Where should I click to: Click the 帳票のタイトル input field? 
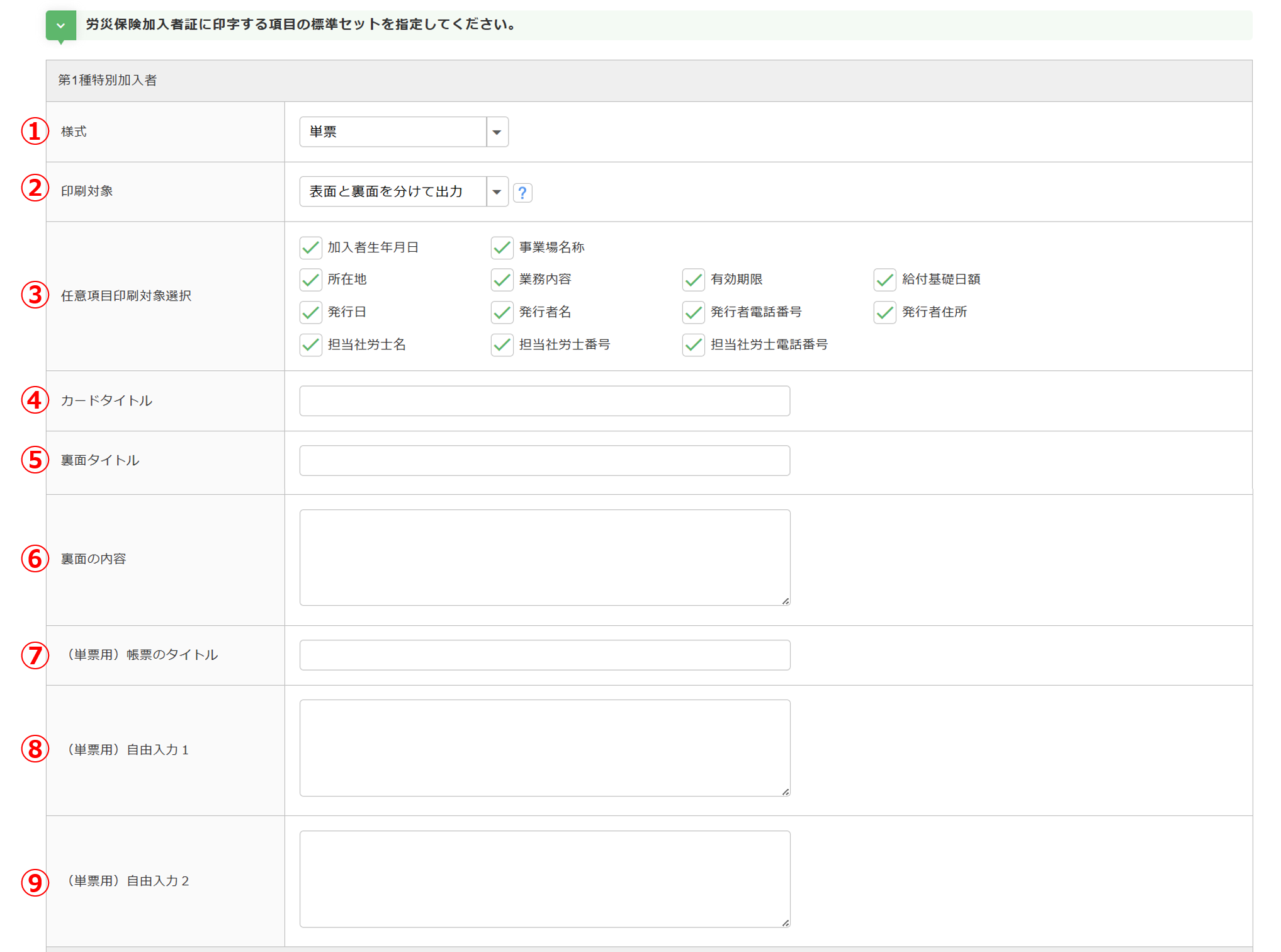(x=545, y=655)
